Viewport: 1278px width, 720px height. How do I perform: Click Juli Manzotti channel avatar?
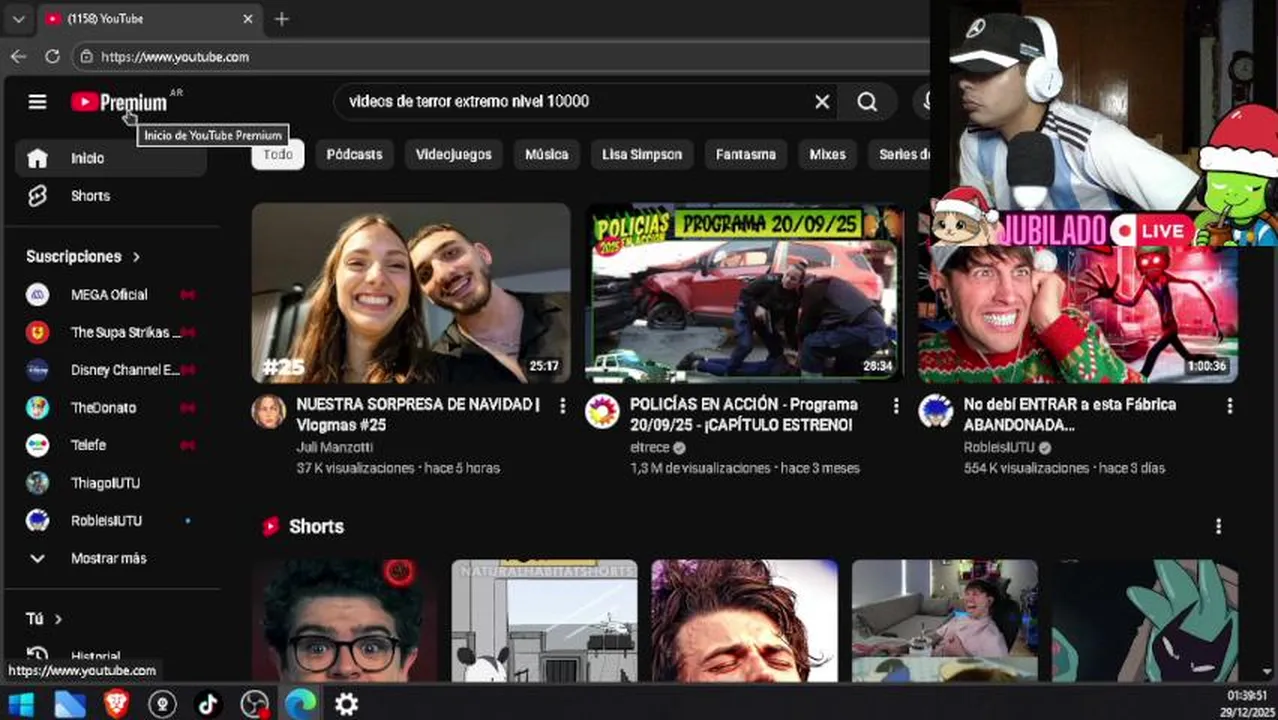[x=268, y=411]
